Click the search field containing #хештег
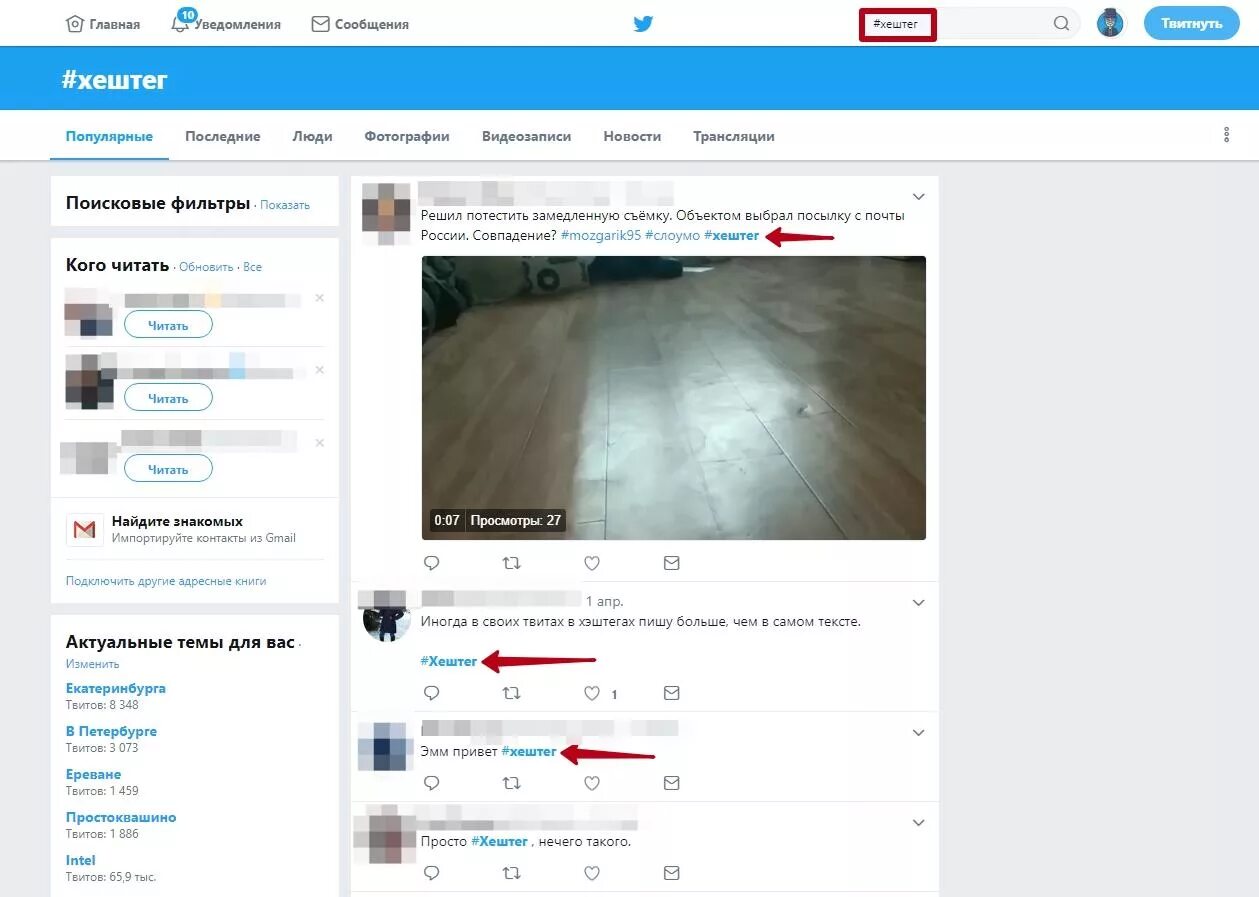This screenshot has width=1259, height=897. (x=970, y=24)
